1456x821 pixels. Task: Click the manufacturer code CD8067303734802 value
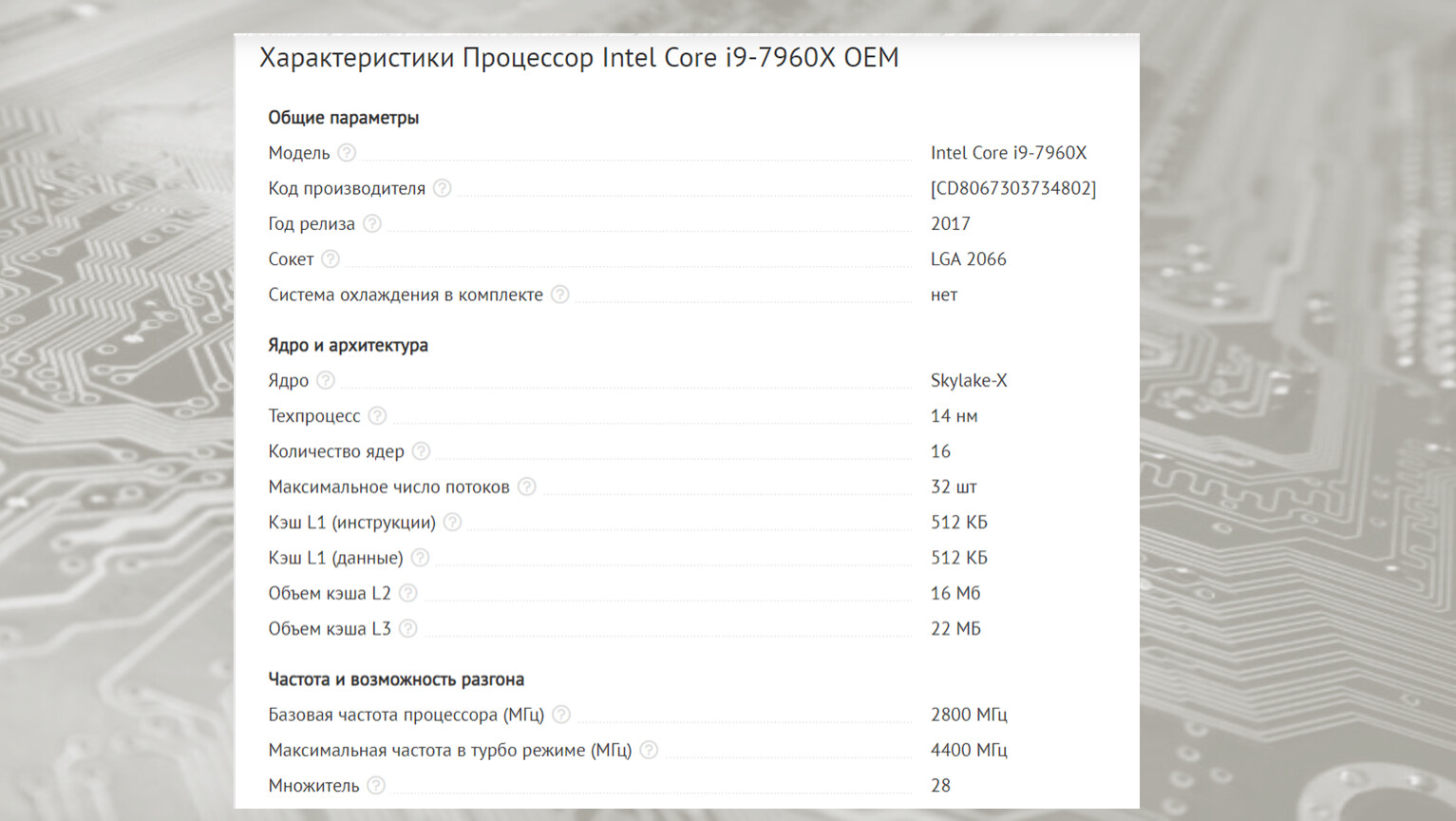[1012, 188]
